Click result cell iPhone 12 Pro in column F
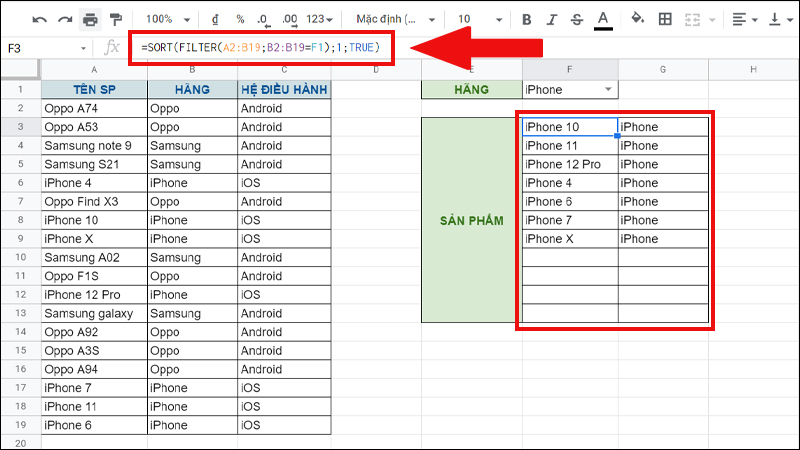800x450 pixels. point(570,164)
